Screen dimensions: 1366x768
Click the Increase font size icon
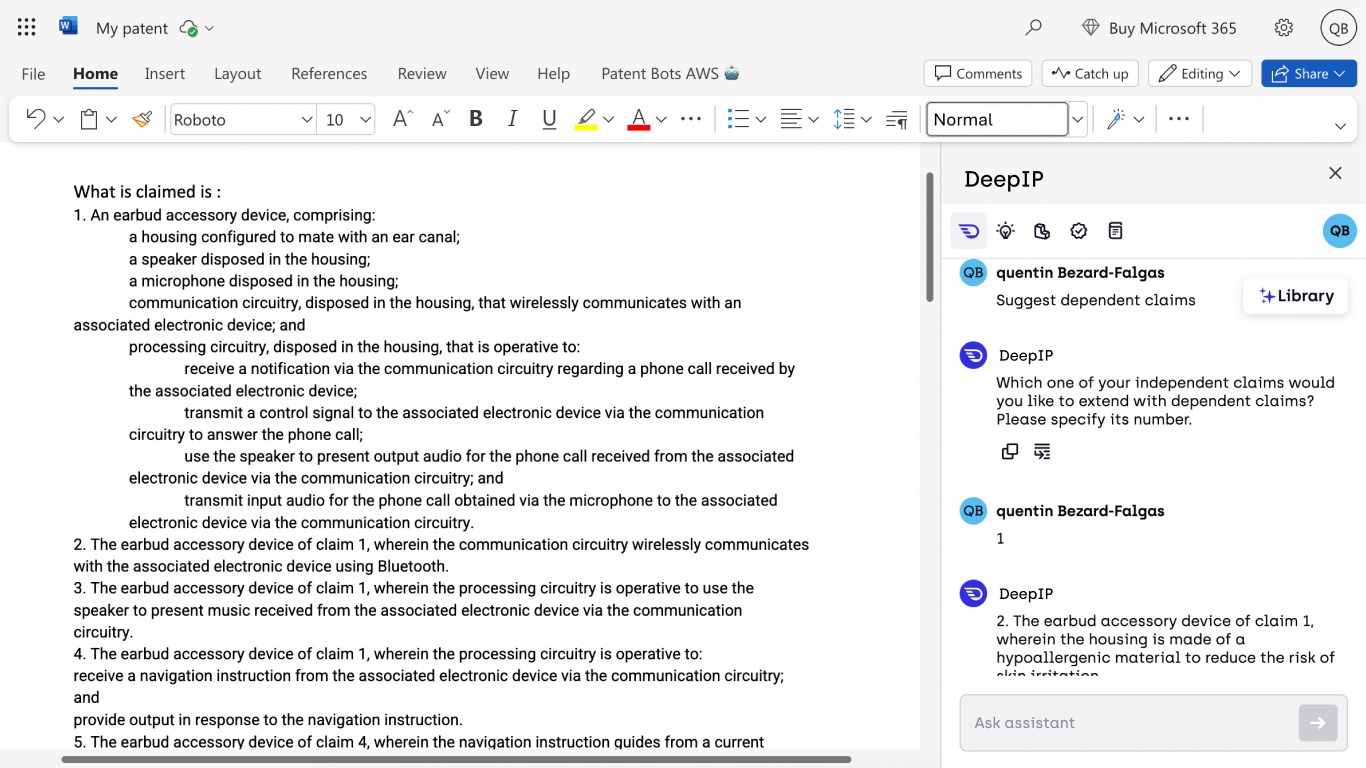(x=402, y=119)
